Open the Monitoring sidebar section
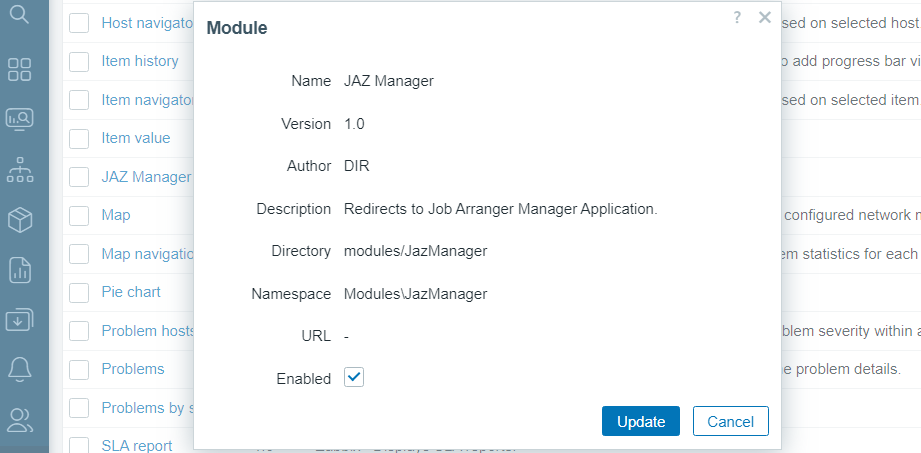 point(20,119)
